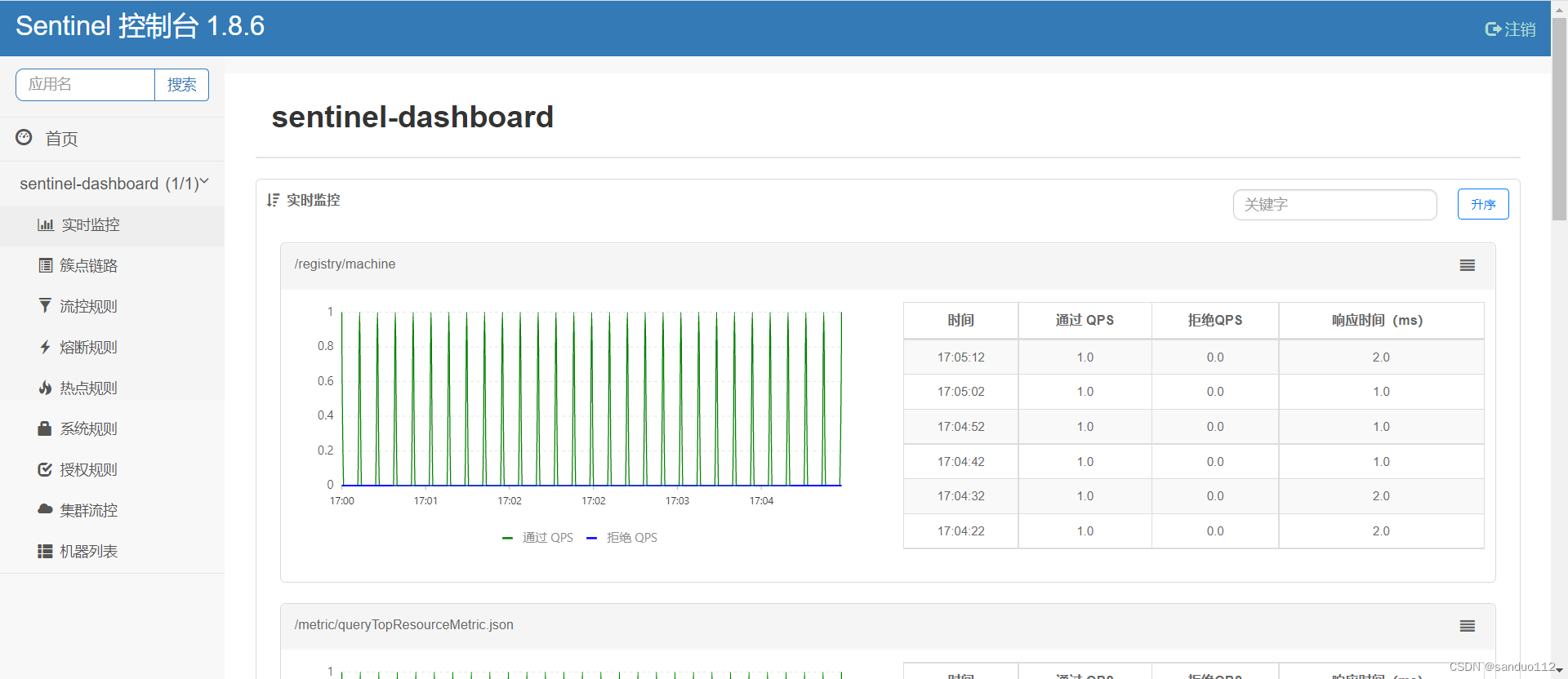The width and height of the screenshot is (1568, 679).
Task: Click the sort icon beside 实时监控 heading
Action: point(273,200)
